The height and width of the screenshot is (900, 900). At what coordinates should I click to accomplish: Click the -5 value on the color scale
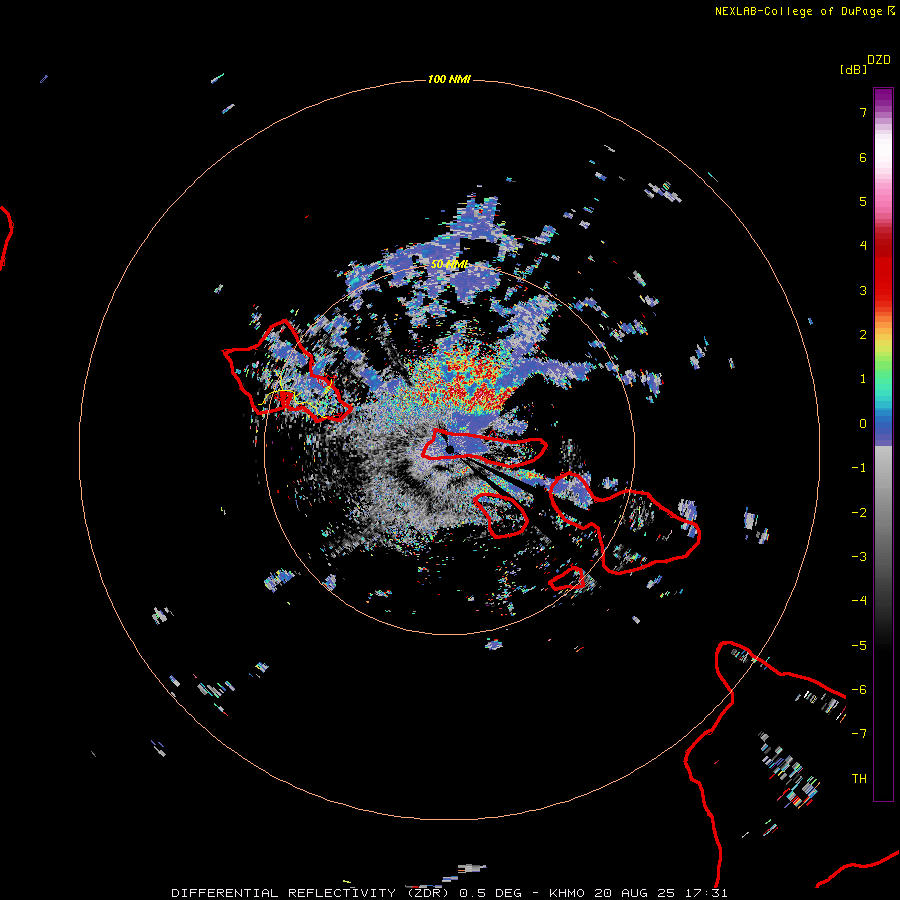coord(859,646)
